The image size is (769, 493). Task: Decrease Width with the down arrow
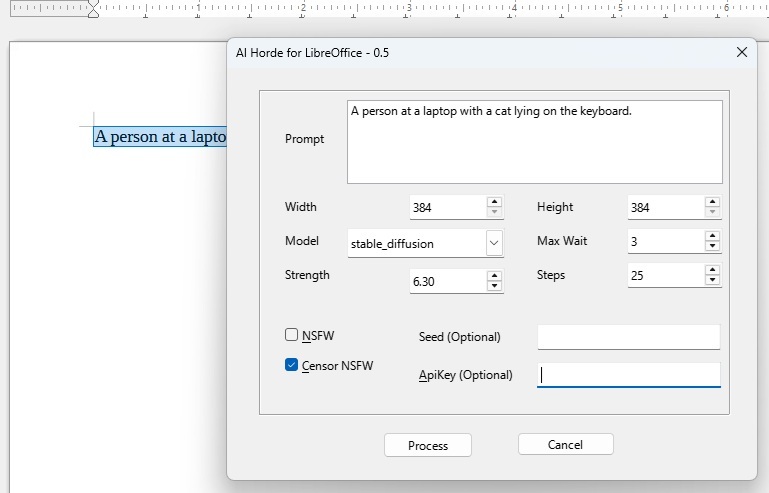(x=494, y=212)
